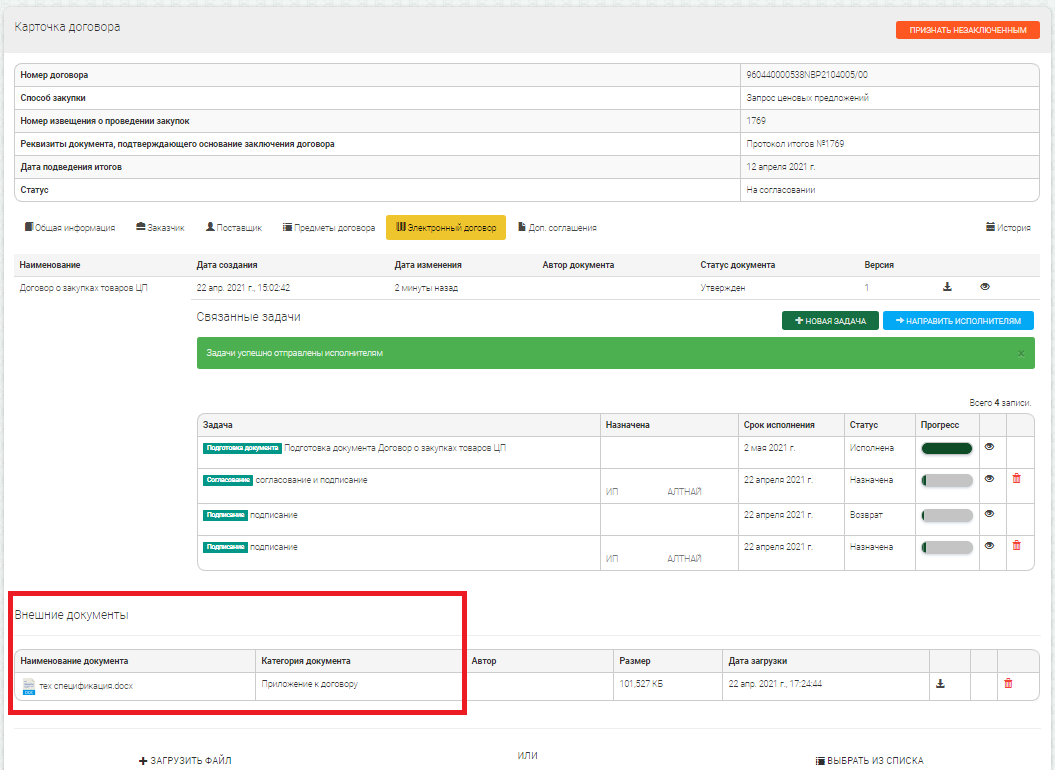Click the docx file icon of тех спецификация
The height and width of the screenshot is (770, 1055).
pyautogui.click(x=28, y=686)
